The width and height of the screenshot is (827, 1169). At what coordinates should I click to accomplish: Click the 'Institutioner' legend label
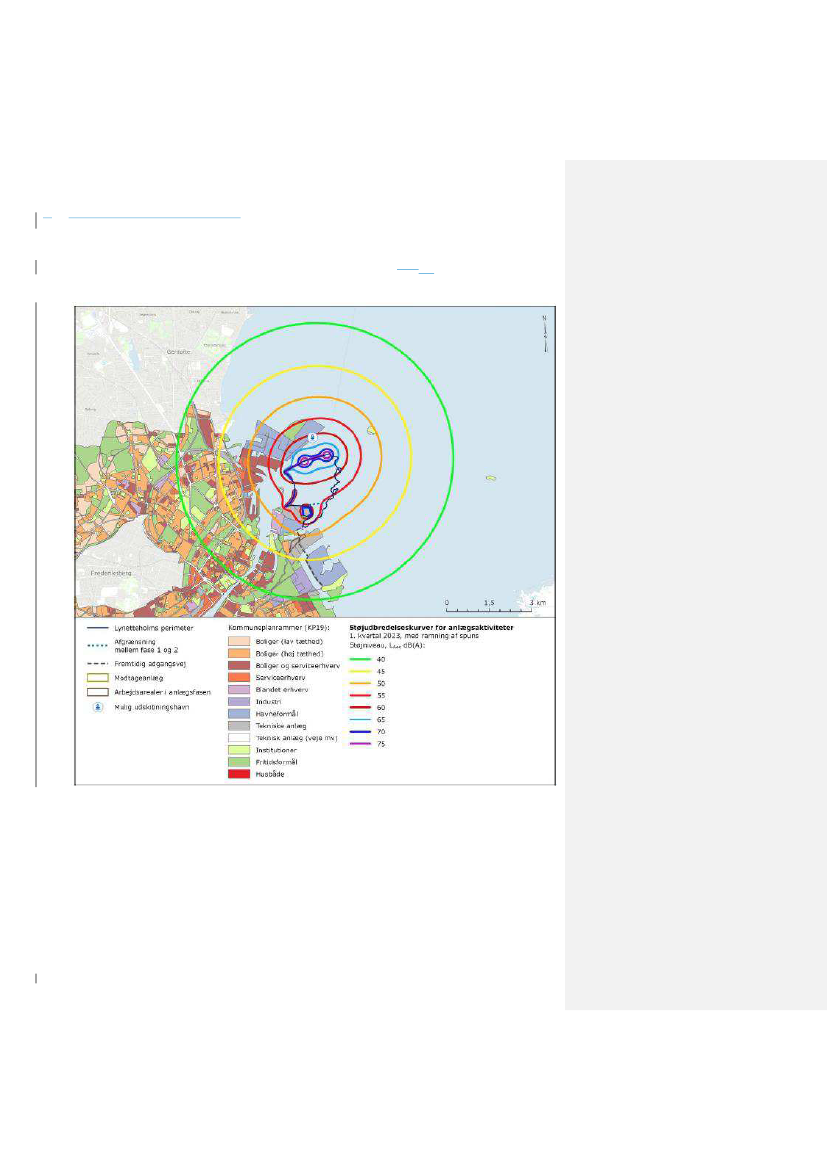coord(276,750)
